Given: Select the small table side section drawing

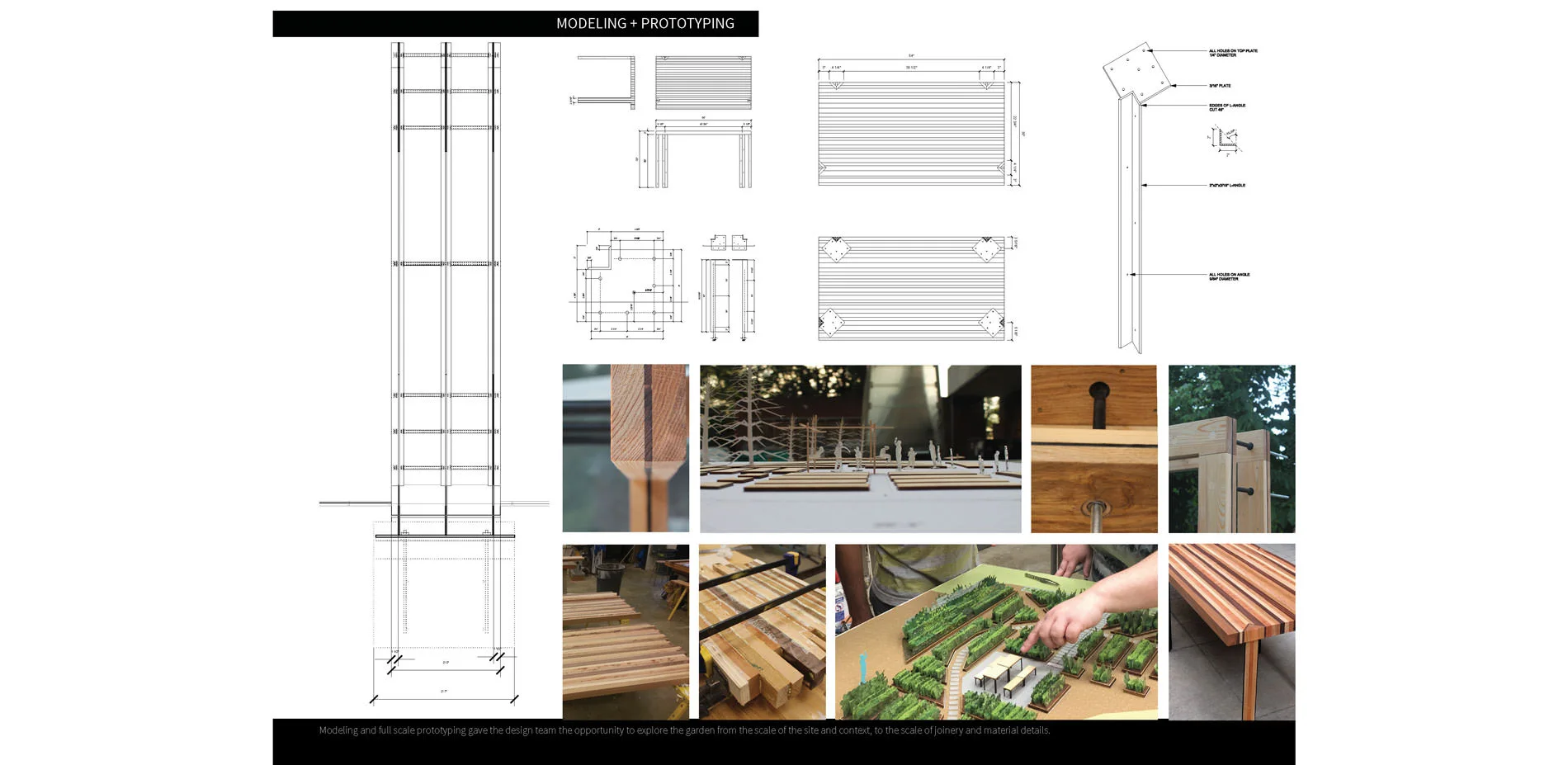Looking at the screenshot, I should (607, 83).
